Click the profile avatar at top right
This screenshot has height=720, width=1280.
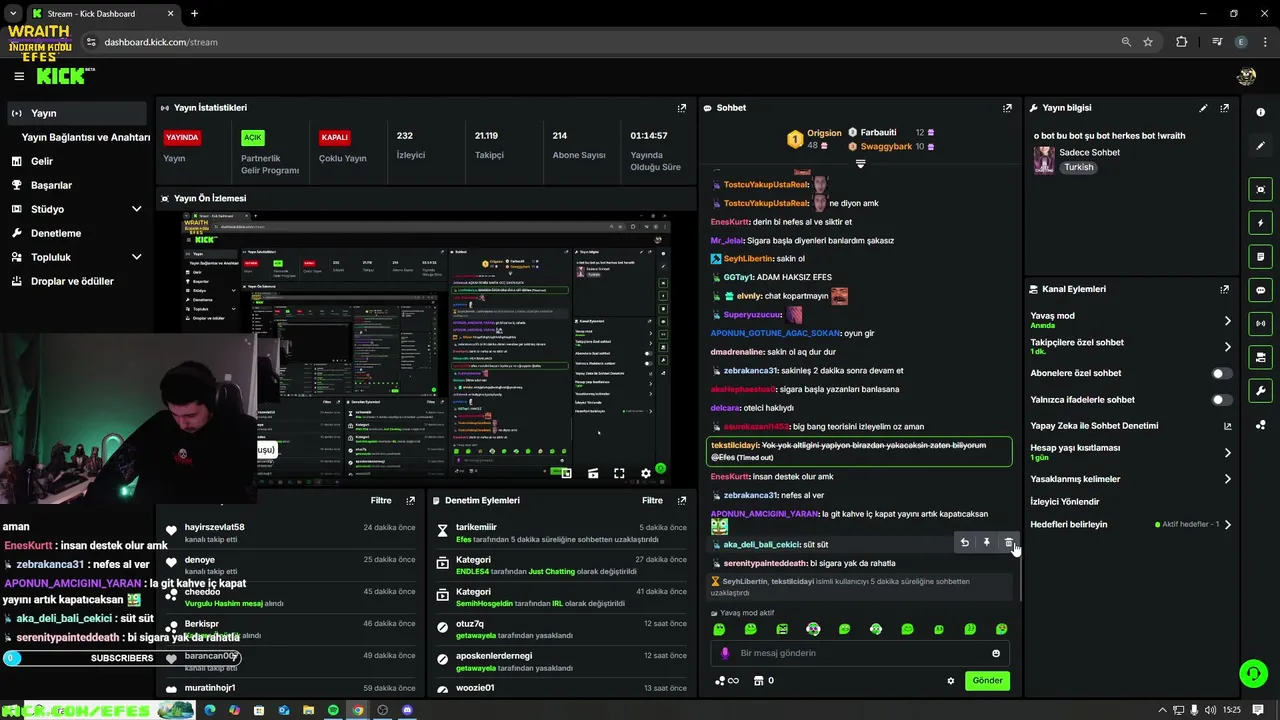click(x=1246, y=76)
